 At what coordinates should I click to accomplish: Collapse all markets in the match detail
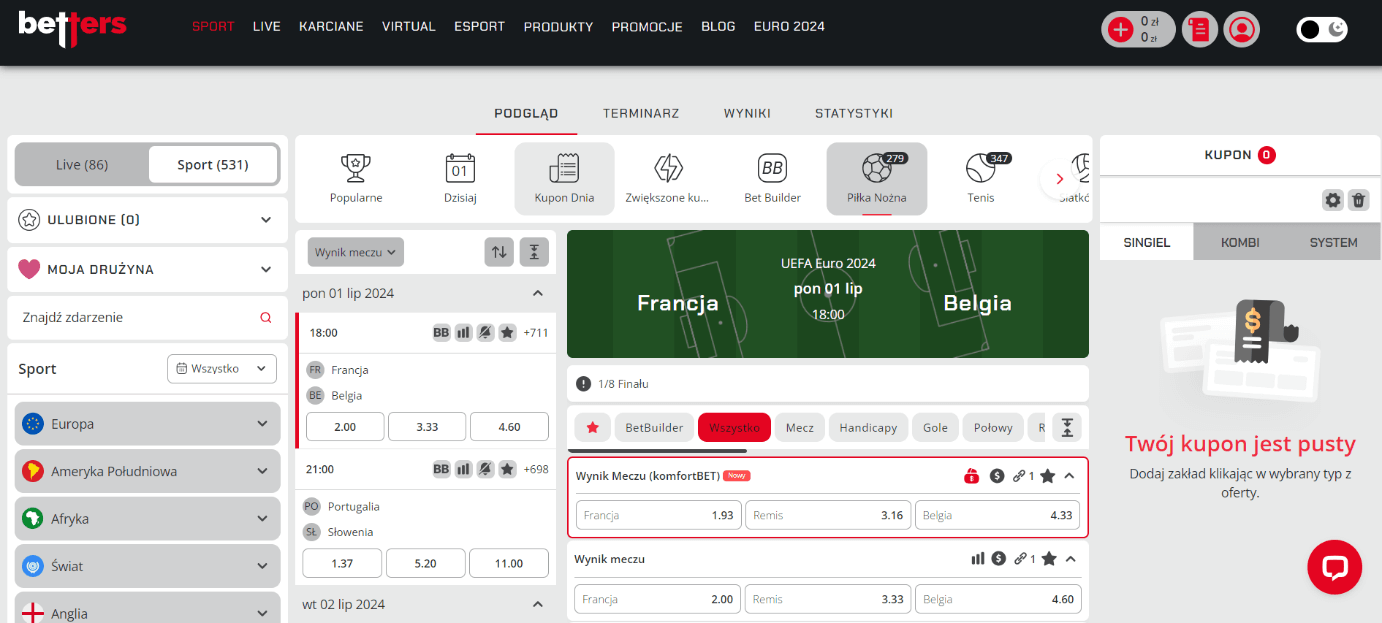(x=1068, y=427)
